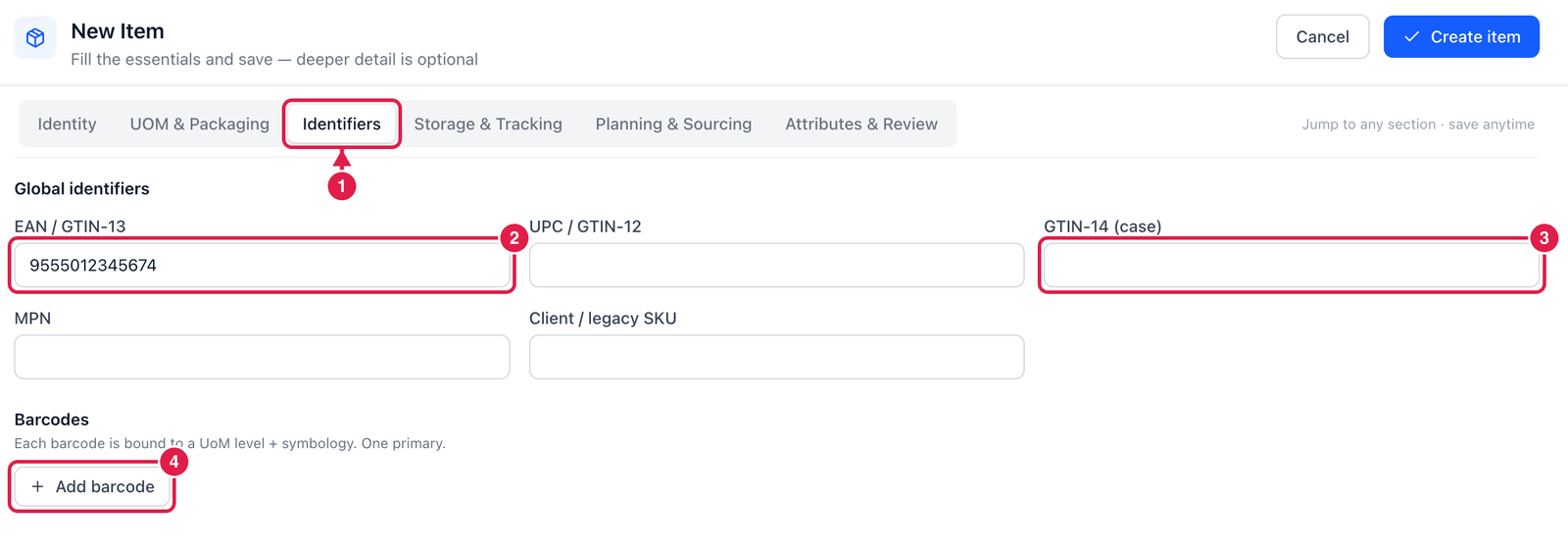Click the red numbered marker 2
The width and height of the screenshot is (1568, 549).
point(514,238)
